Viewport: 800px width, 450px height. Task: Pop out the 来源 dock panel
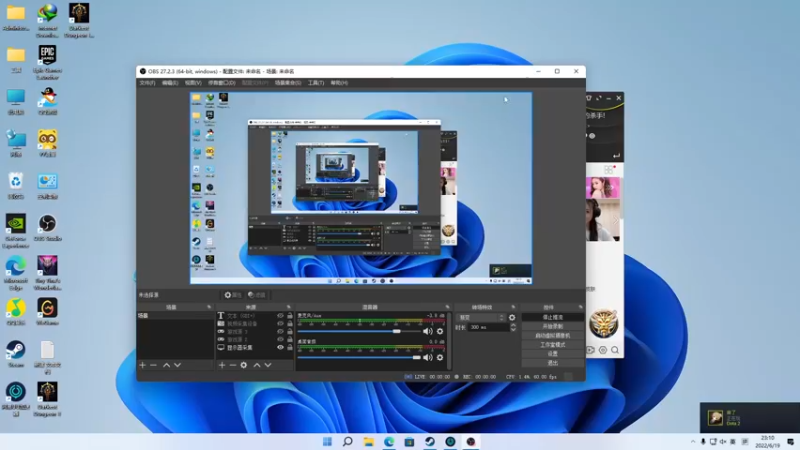click(x=289, y=307)
